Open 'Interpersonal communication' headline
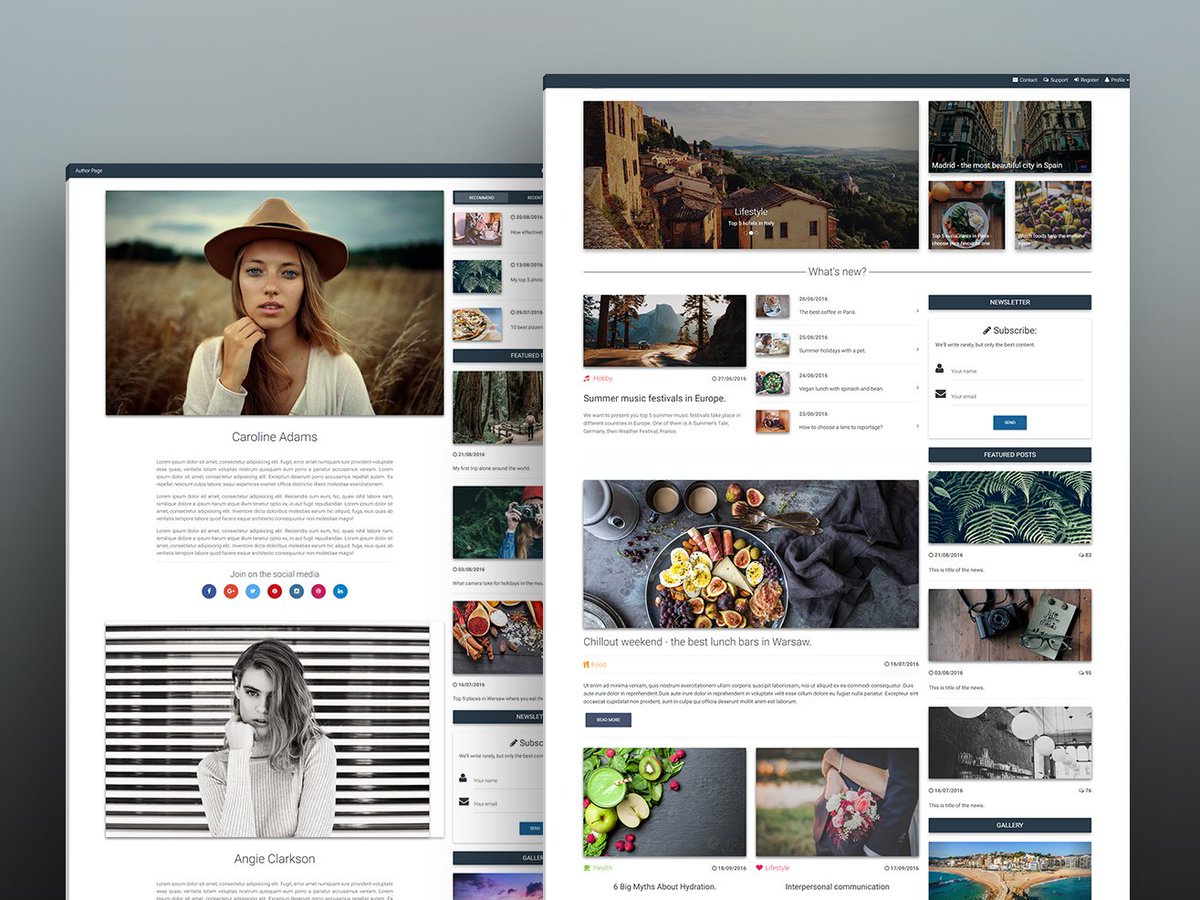This screenshot has width=1200, height=900. pos(837,887)
